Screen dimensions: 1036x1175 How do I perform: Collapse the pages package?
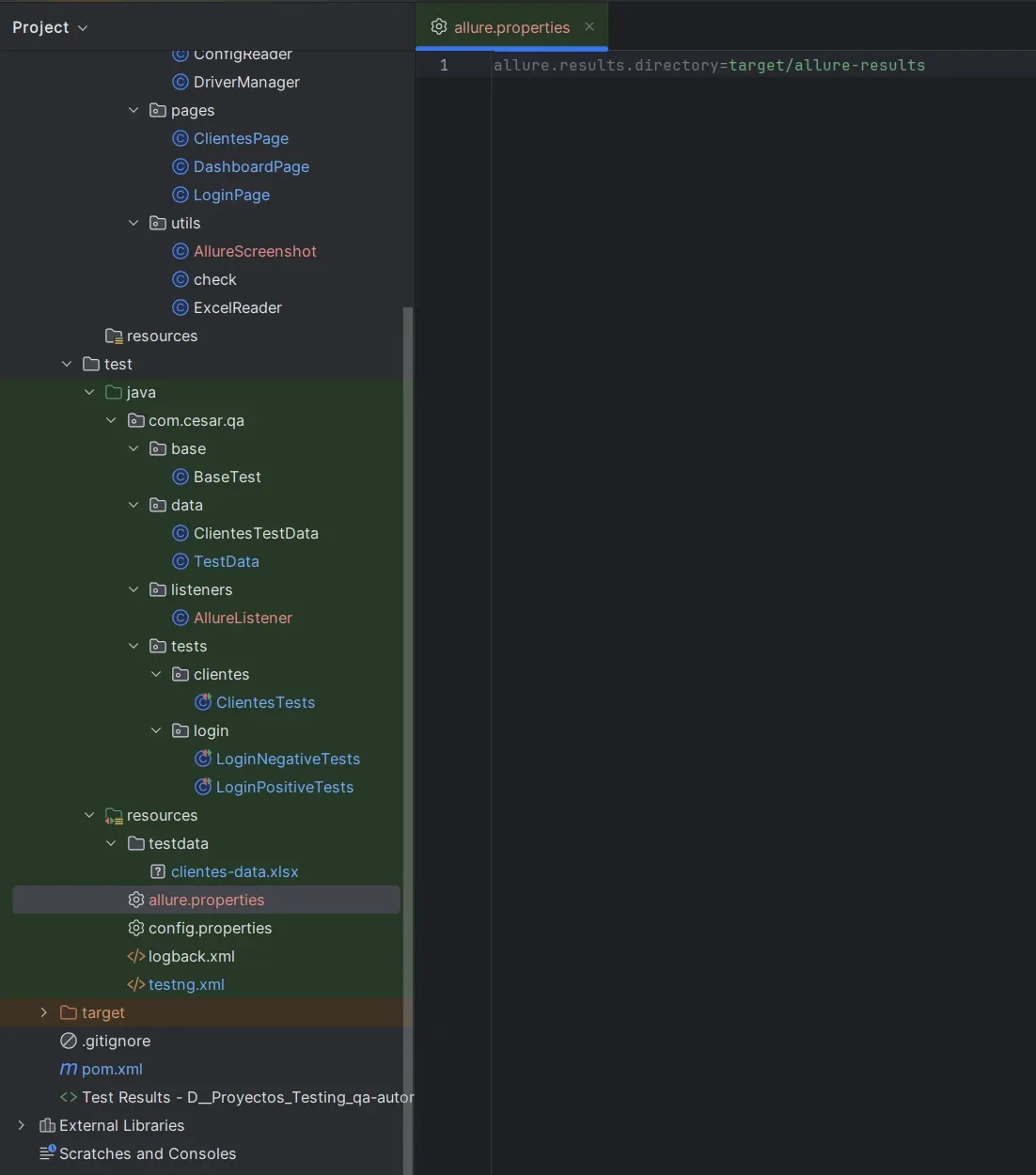tap(133, 110)
